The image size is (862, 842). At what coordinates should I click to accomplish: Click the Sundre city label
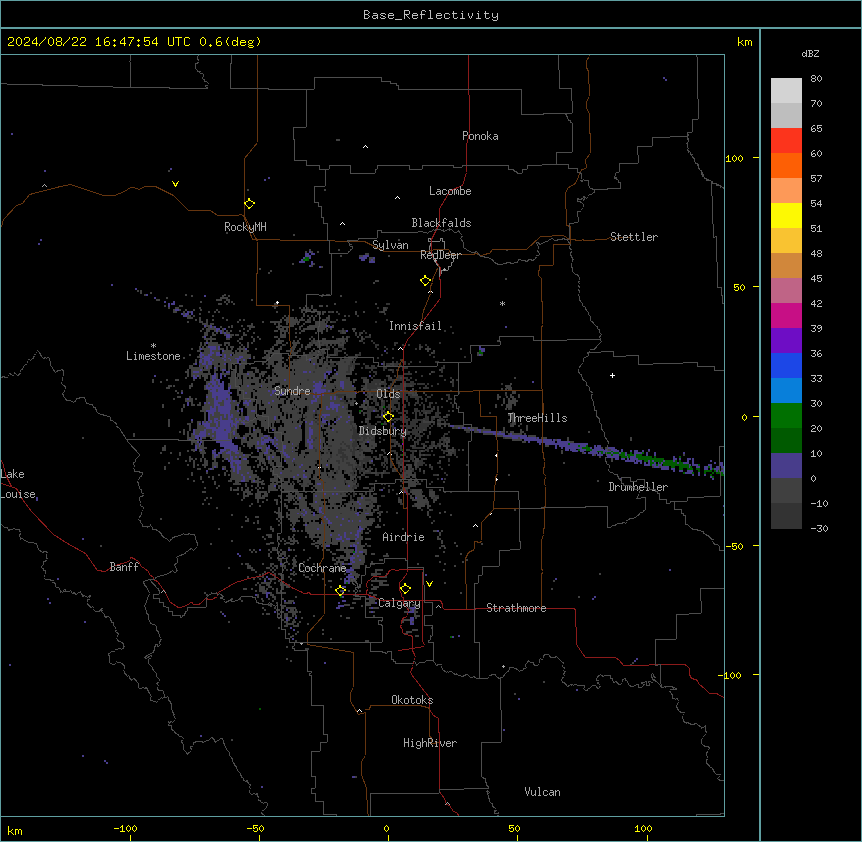pyautogui.click(x=292, y=391)
